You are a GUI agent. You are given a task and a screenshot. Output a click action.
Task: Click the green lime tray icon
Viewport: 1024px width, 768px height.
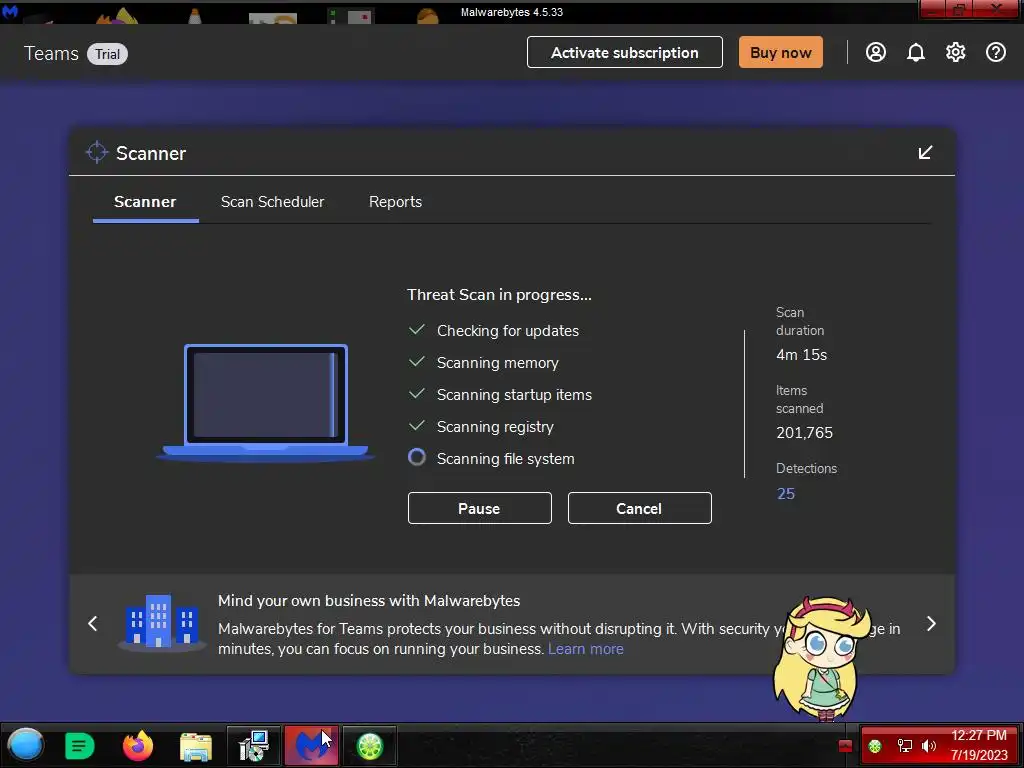tap(875, 746)
